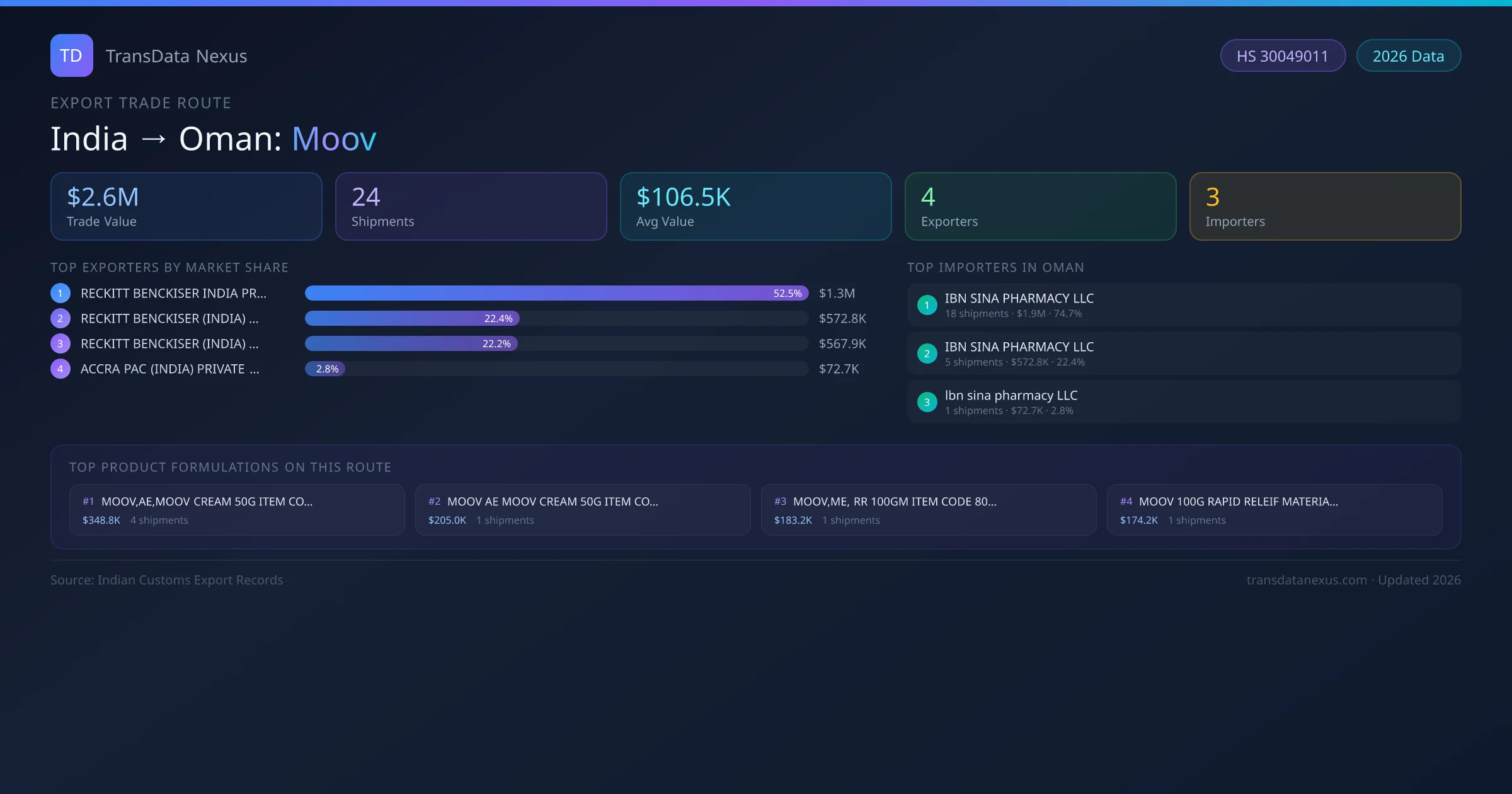
Task: Click importer rank 3 green badge
Action: pos(927,402)
